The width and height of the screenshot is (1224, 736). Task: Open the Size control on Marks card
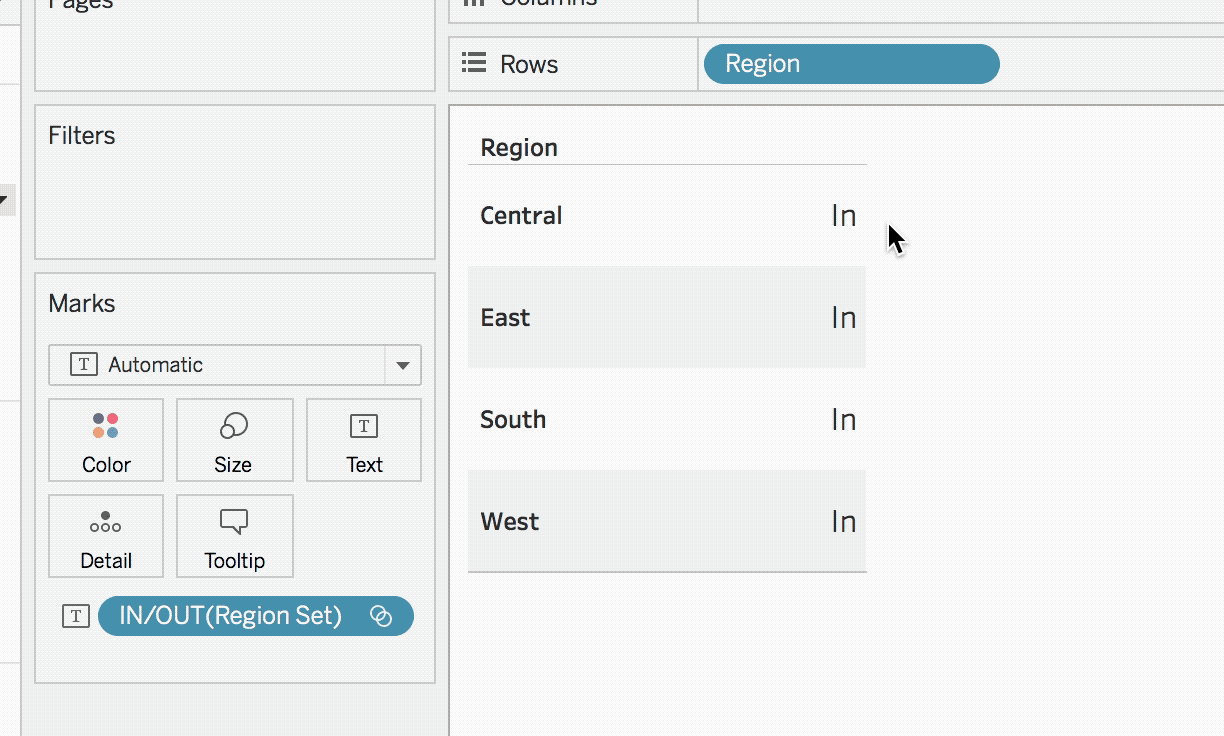click(234, 440)
